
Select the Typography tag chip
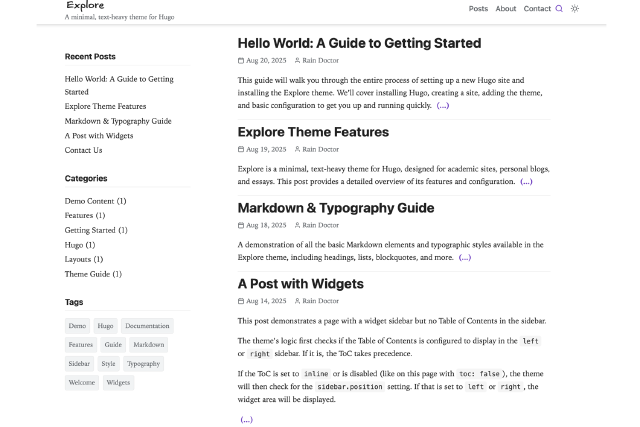(x=143, y=364)
